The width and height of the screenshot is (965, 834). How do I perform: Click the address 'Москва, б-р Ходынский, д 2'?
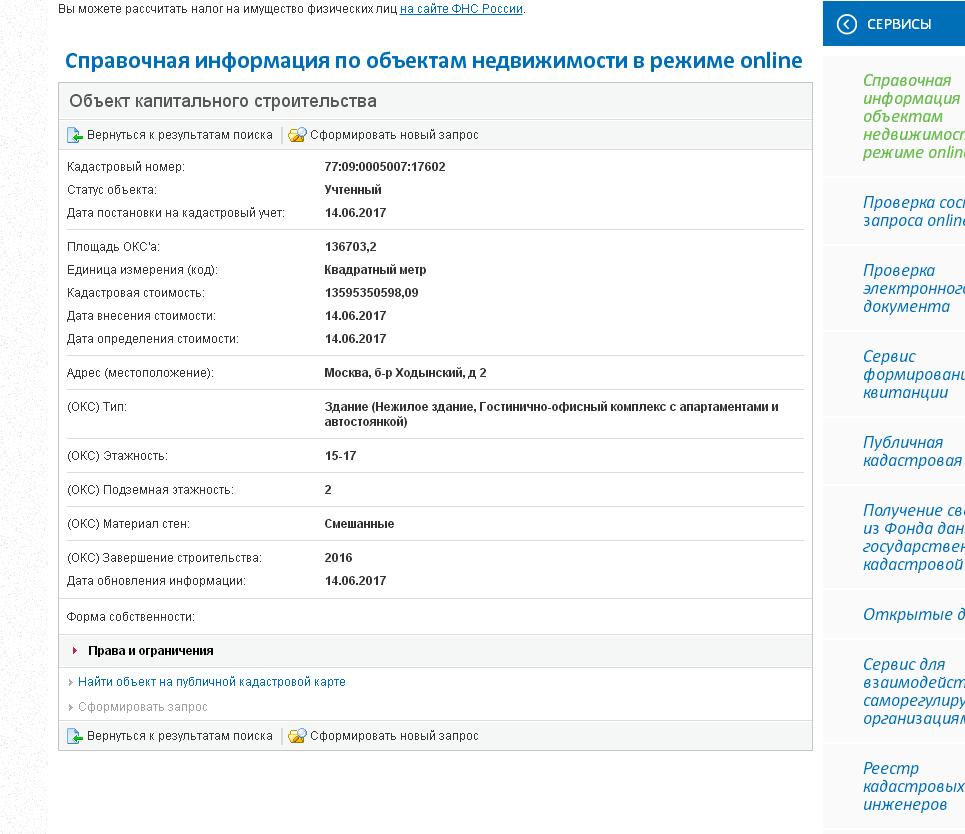405,372
